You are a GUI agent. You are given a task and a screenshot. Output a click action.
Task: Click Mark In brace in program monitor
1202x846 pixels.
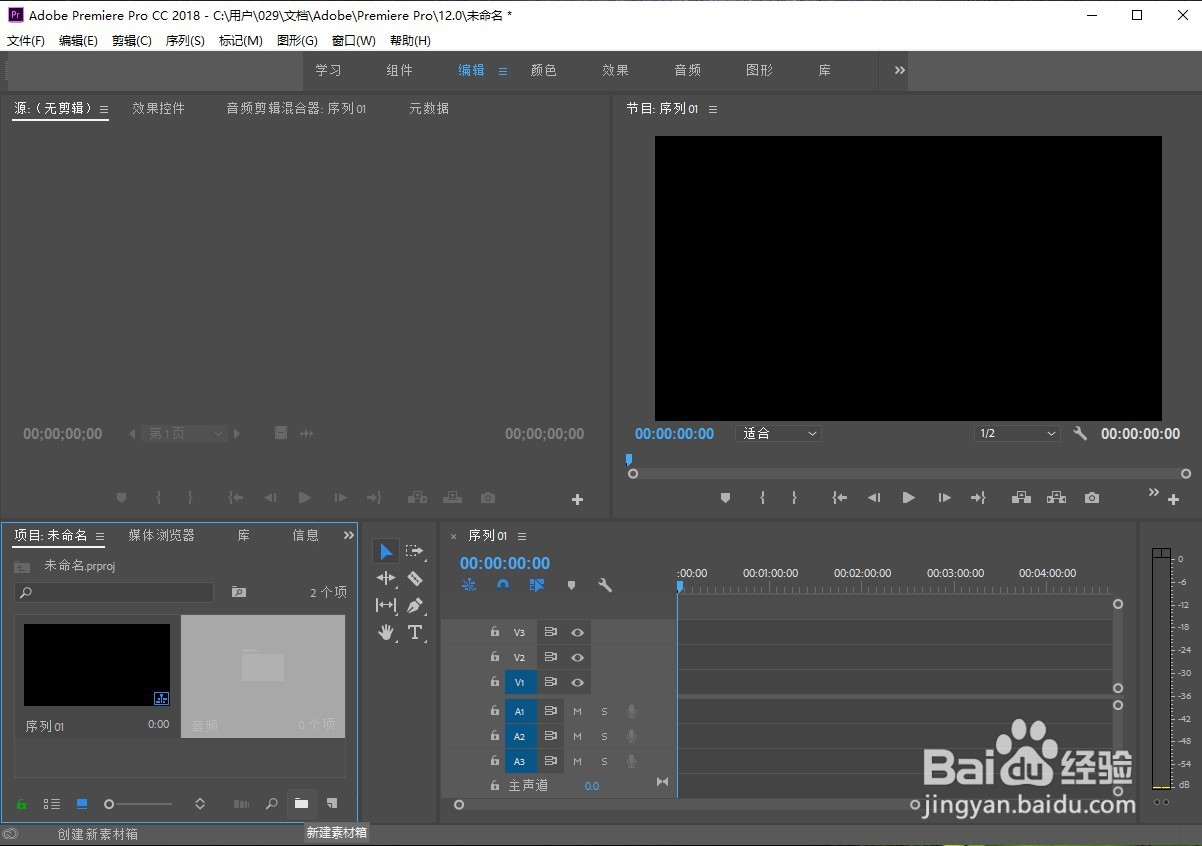tap(762, 497)
